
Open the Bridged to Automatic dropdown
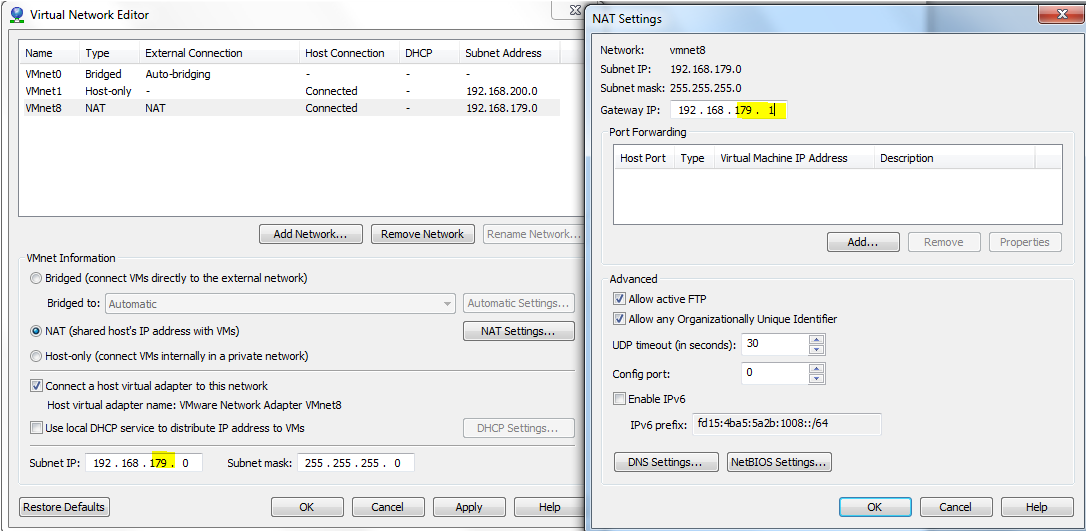[447, 304]
